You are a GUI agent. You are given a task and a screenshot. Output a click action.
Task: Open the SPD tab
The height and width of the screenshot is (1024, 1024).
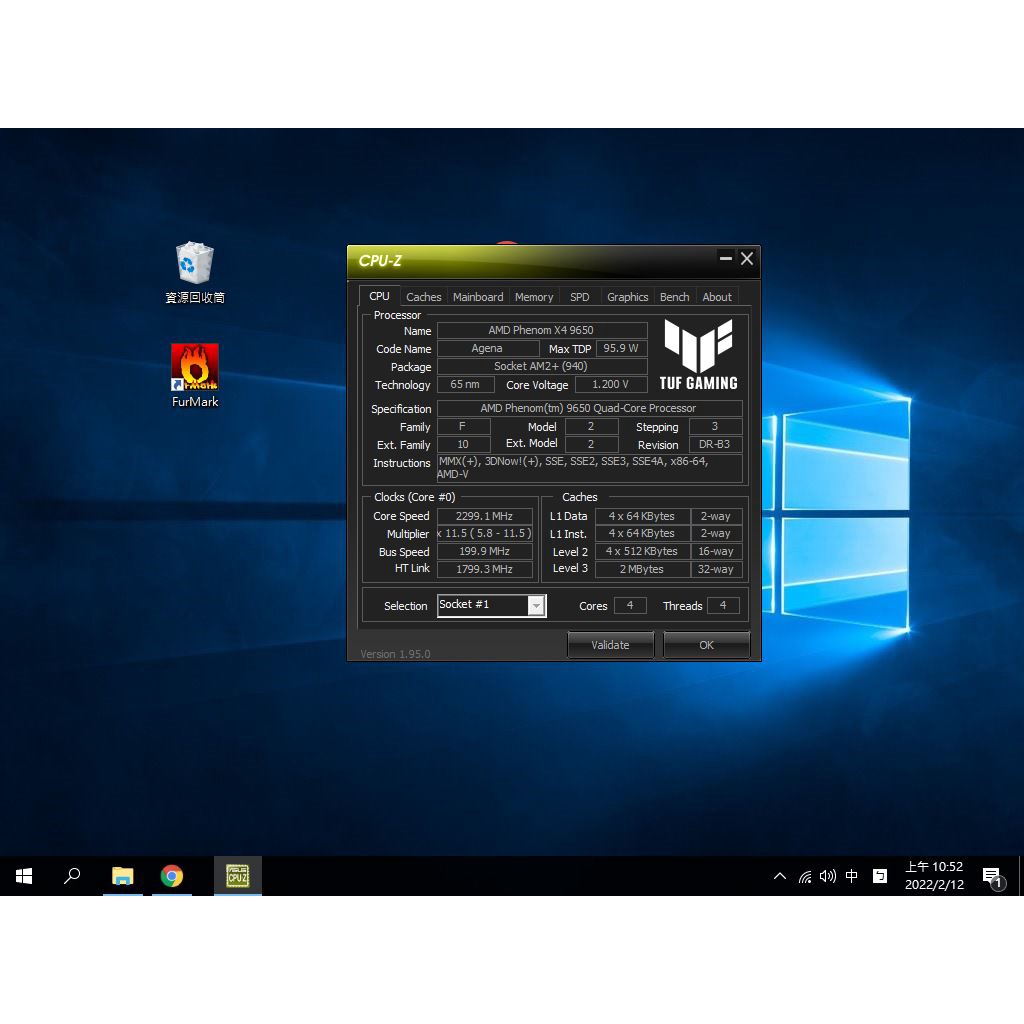[x=579, y=297]
